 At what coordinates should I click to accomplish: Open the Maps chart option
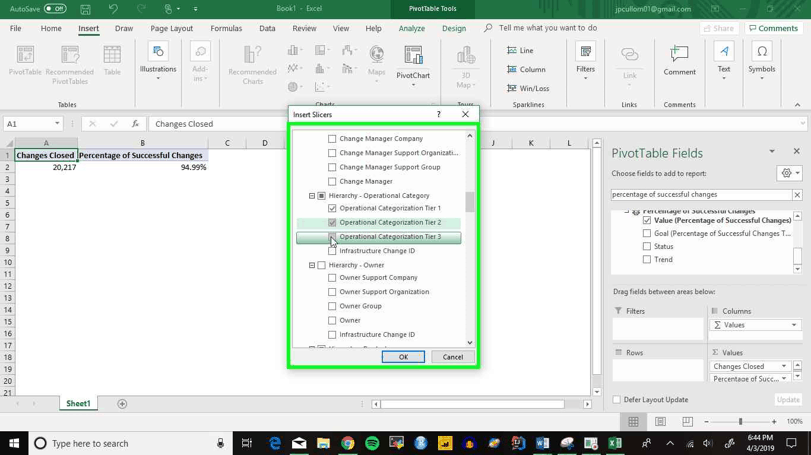point(377,64)
